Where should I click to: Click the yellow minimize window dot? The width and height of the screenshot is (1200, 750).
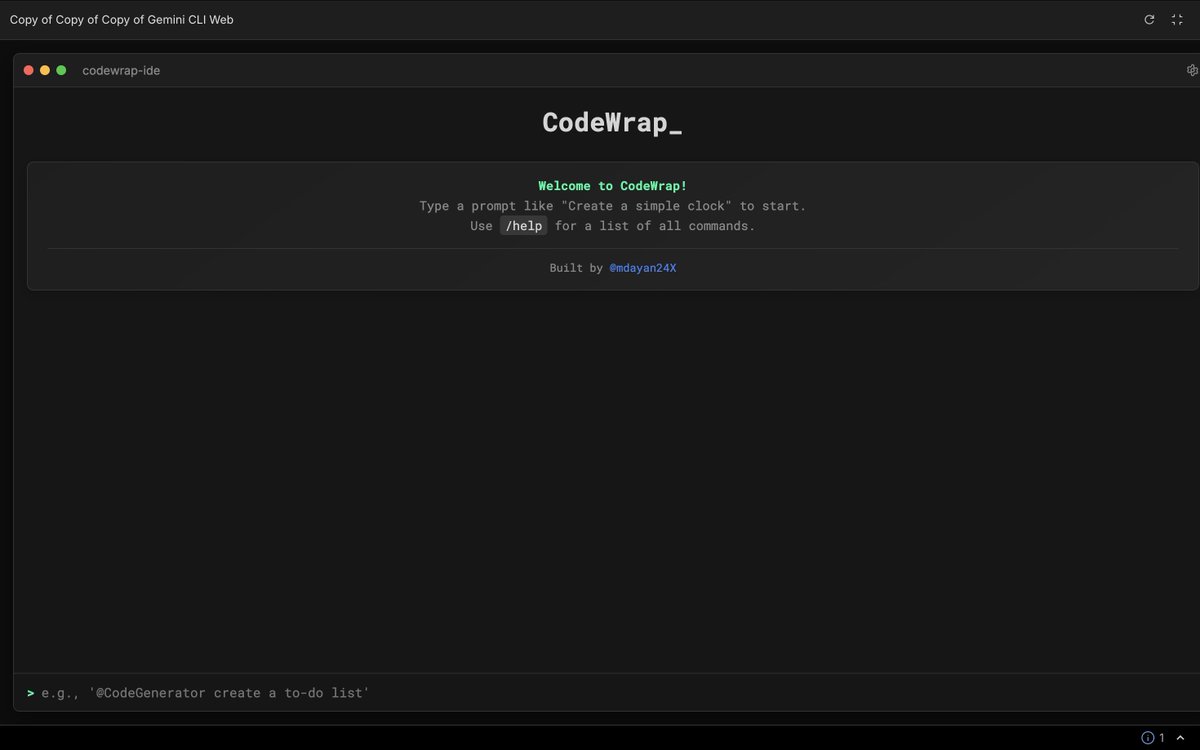[45, 70]
